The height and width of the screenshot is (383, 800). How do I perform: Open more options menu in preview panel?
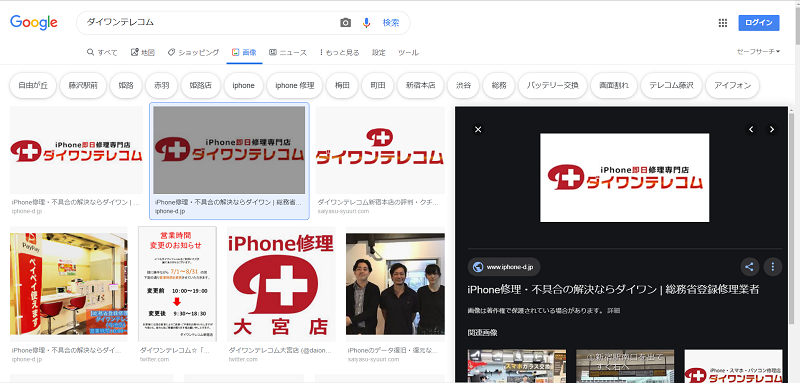773,266
